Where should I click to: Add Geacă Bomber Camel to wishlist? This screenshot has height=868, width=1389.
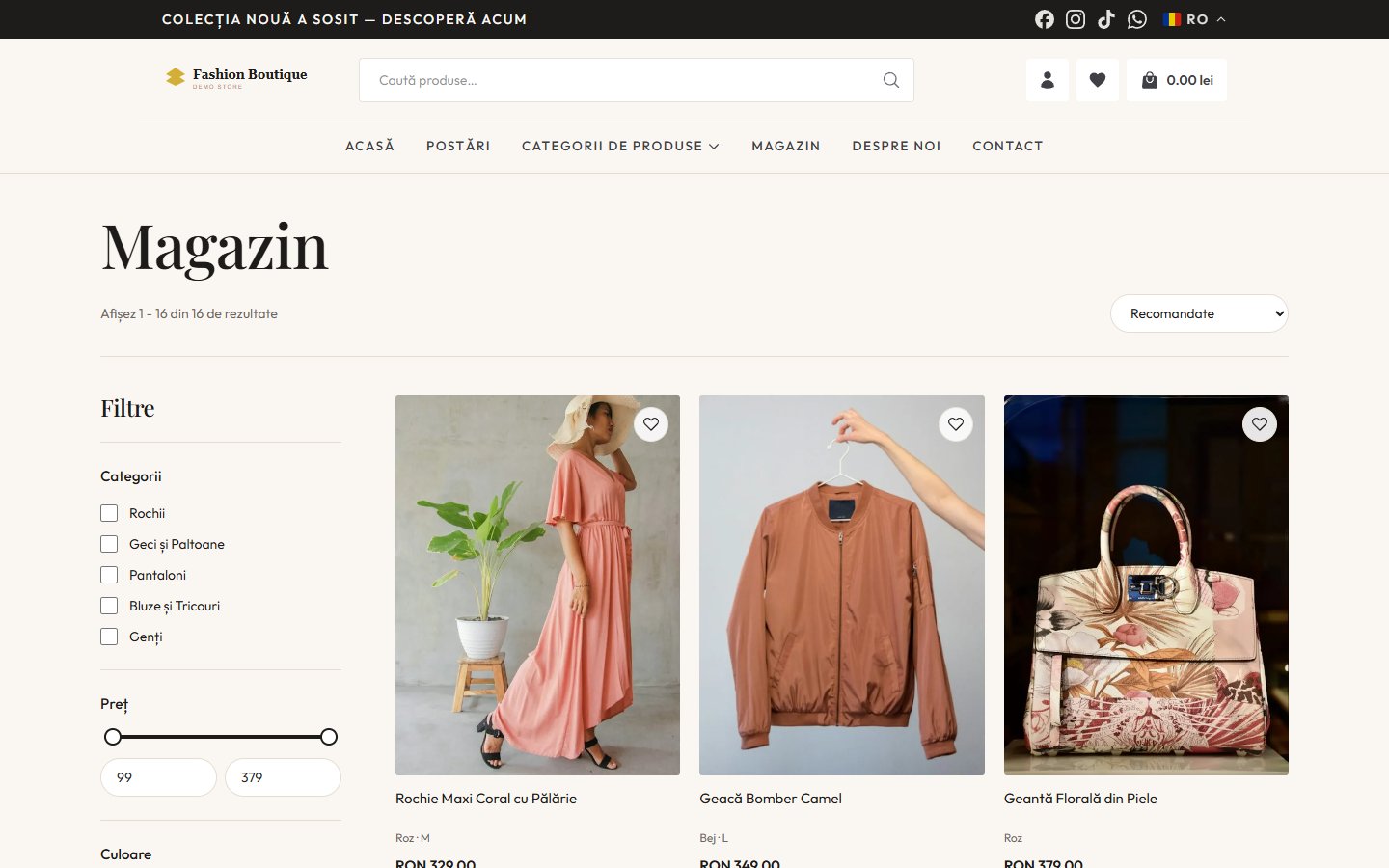coord(956,424)
